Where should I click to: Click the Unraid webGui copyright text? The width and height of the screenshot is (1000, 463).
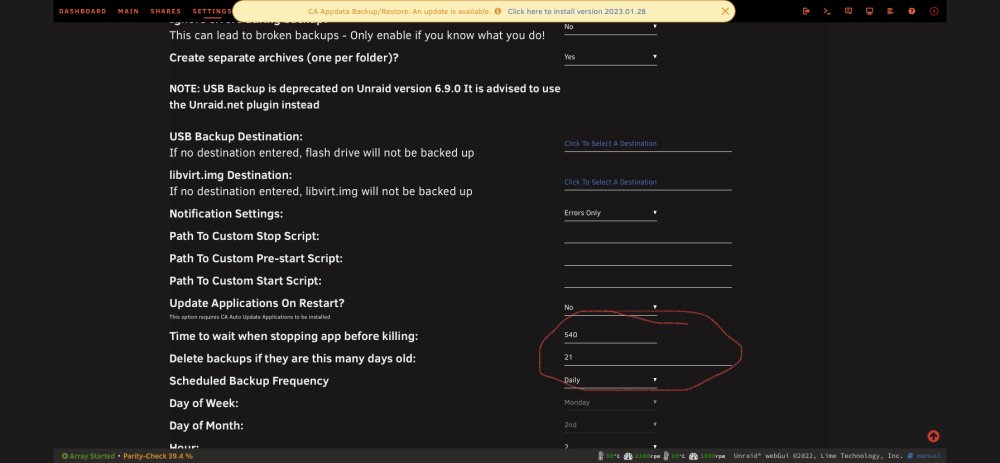818,456
